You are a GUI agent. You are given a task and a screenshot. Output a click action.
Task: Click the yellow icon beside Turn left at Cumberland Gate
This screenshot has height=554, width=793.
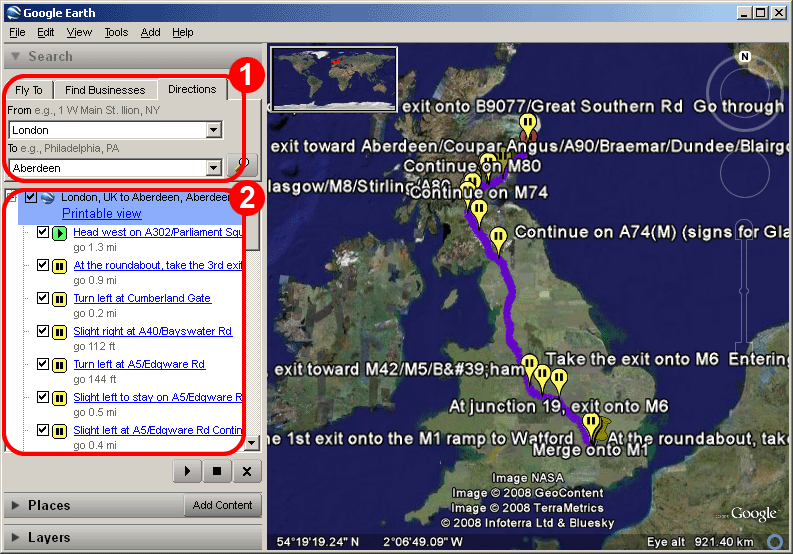[59, 299]
